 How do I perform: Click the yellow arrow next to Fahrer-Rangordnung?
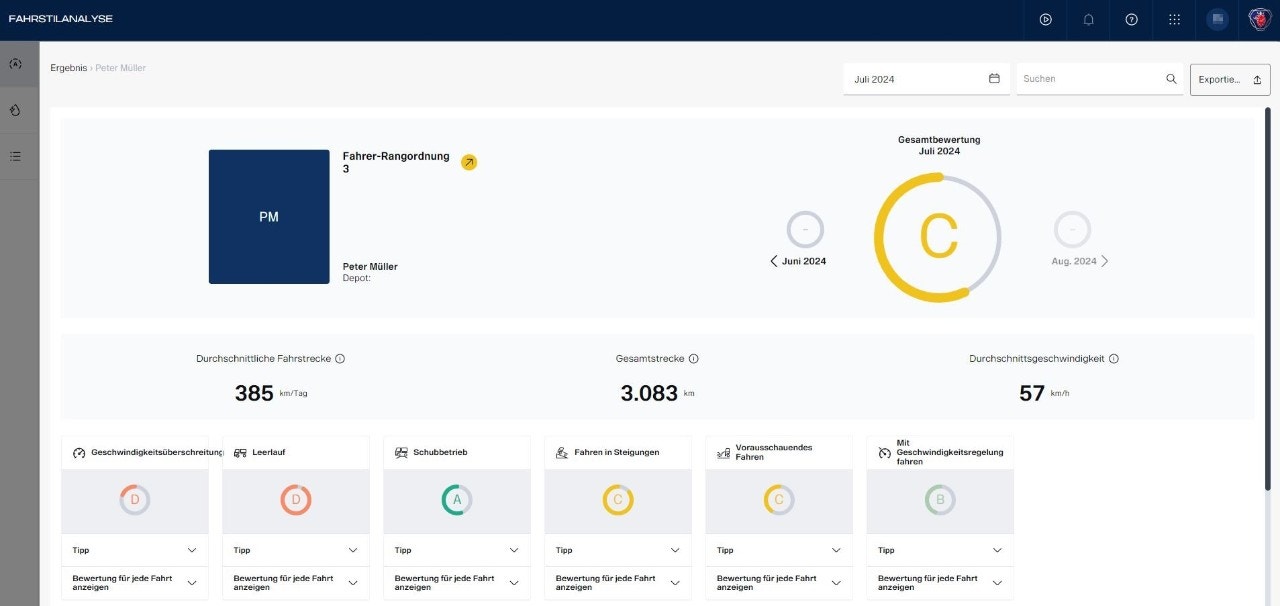(x=469, y=162)
